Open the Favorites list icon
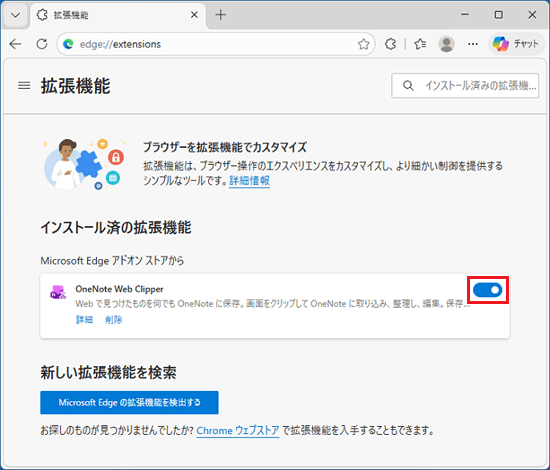The image size is (550, 470). [x=420, y=44]
